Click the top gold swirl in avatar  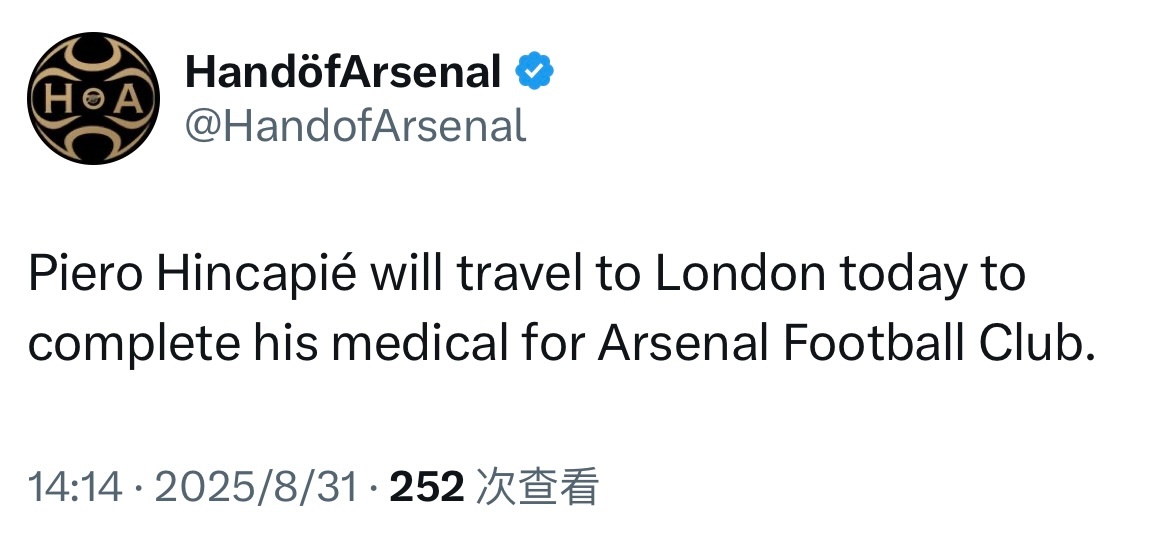point(93,56)
